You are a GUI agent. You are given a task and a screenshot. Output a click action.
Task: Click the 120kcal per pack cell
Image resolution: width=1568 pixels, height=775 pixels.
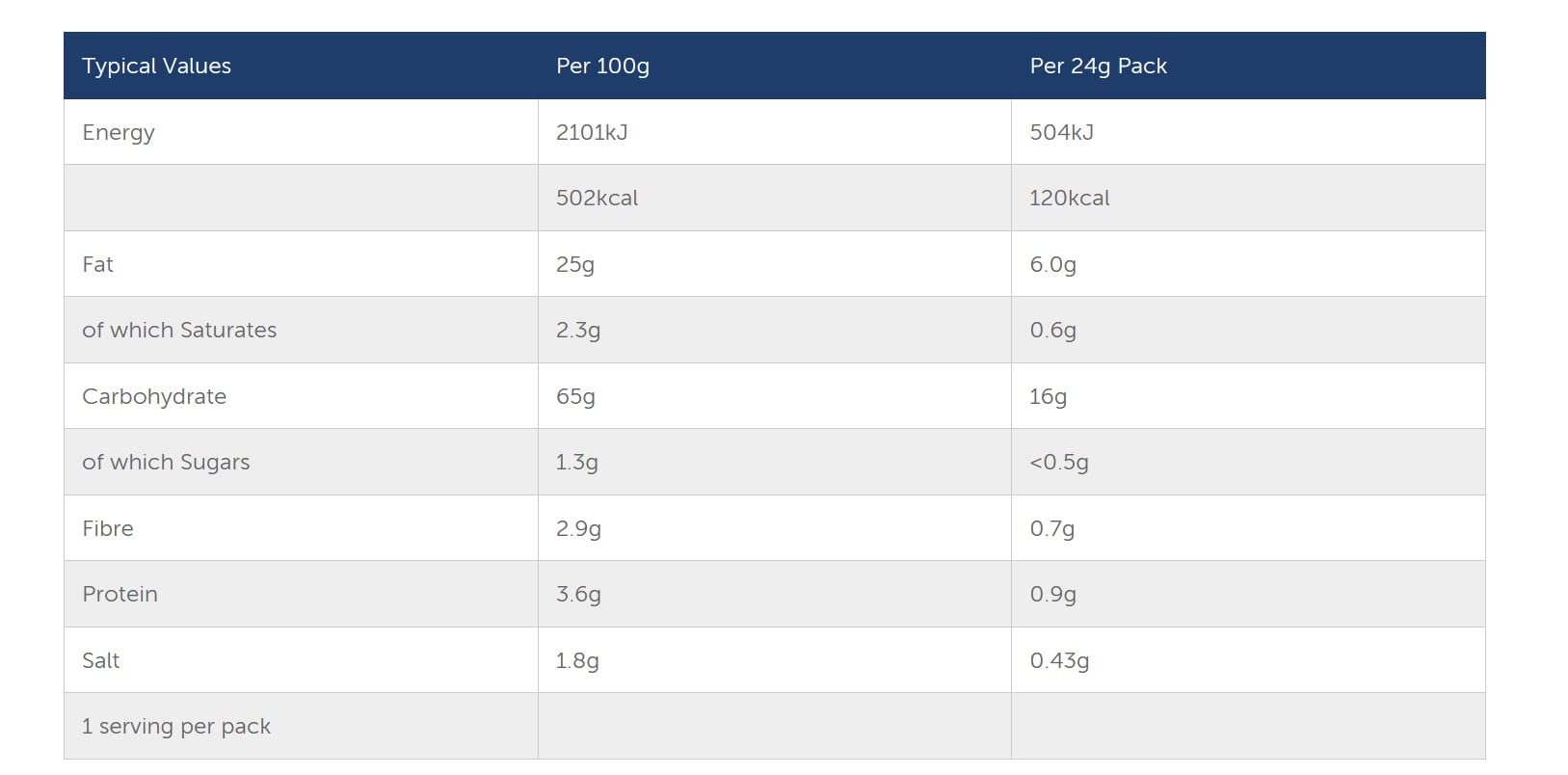click(1069, 199)
